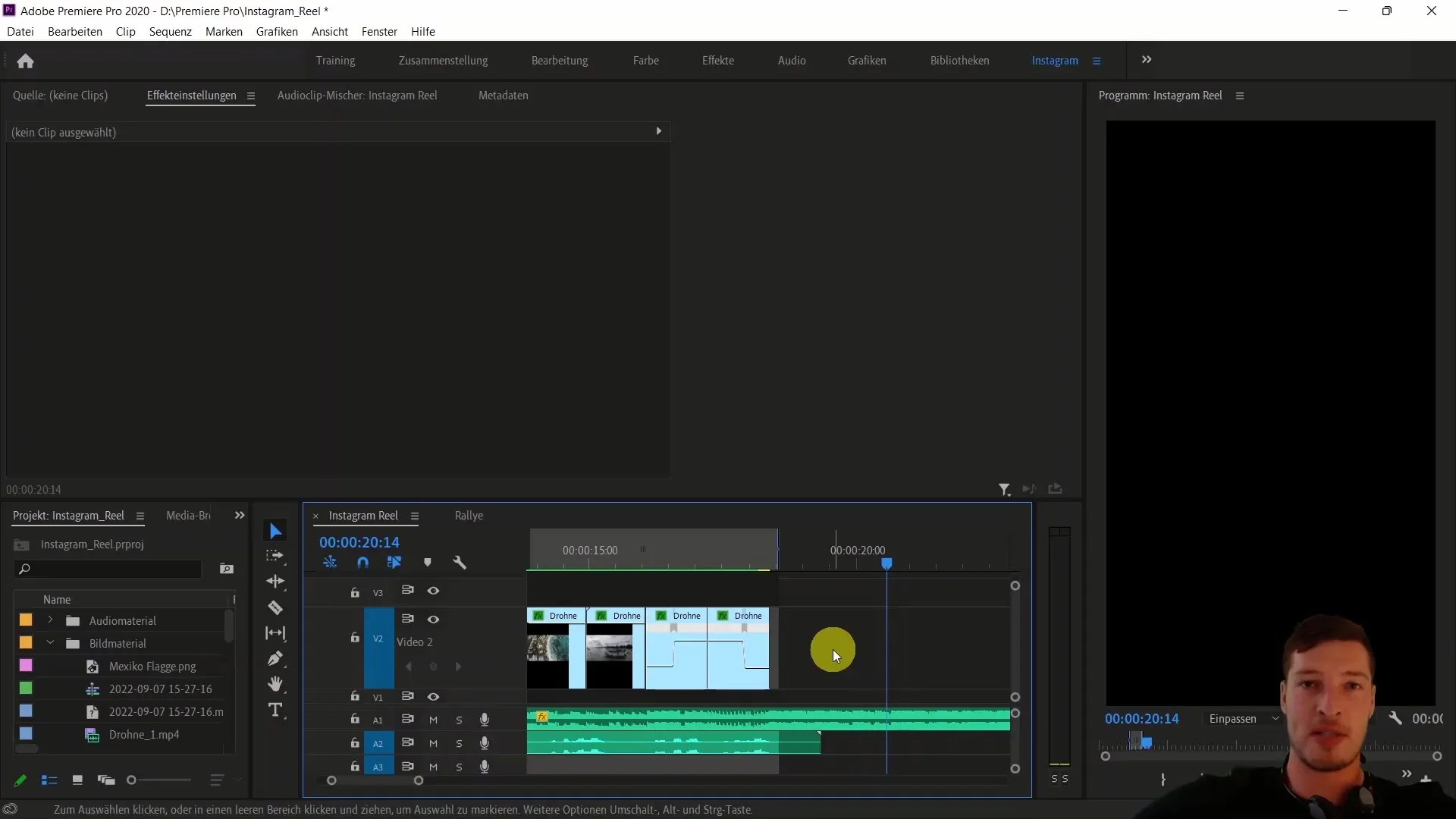
Task: Switch project panel to list view
Action: [49, 780]
